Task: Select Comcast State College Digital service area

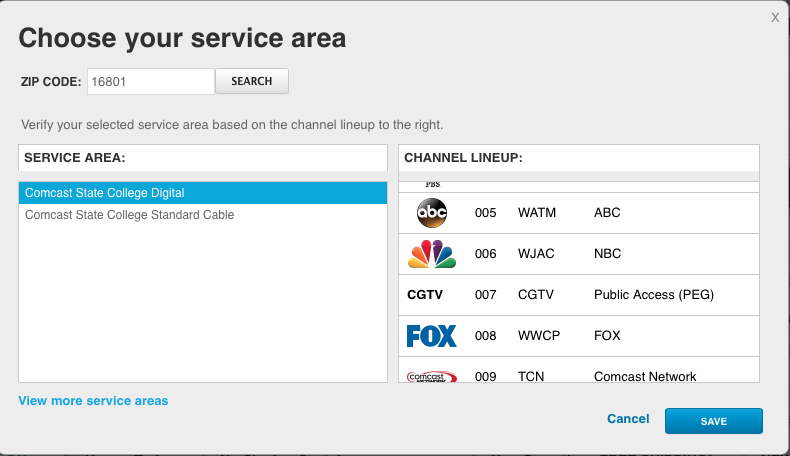Action: point(203,193)
